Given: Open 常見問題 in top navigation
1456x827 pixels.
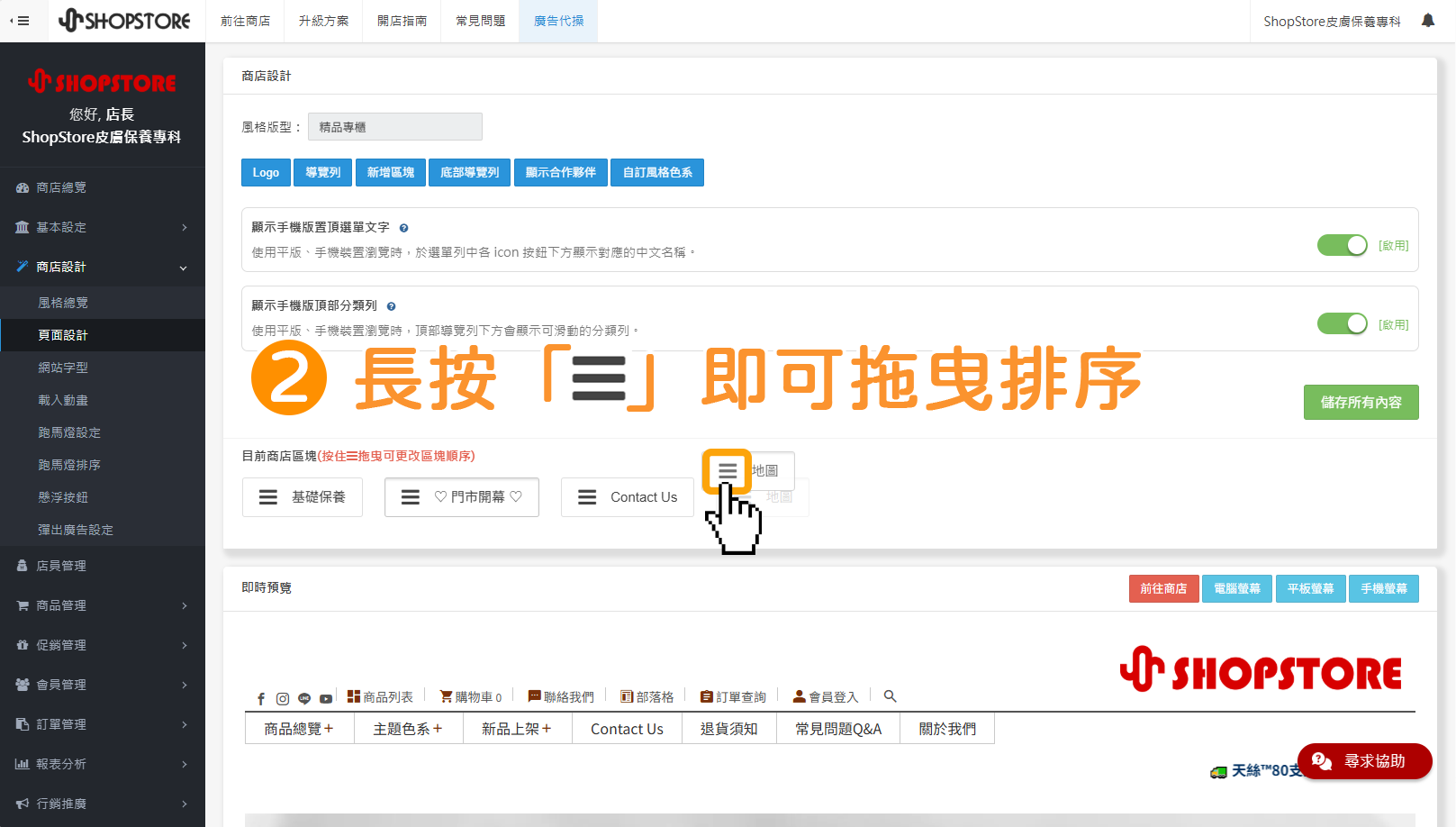Looking at the screenshot, I should click(480, 21).
